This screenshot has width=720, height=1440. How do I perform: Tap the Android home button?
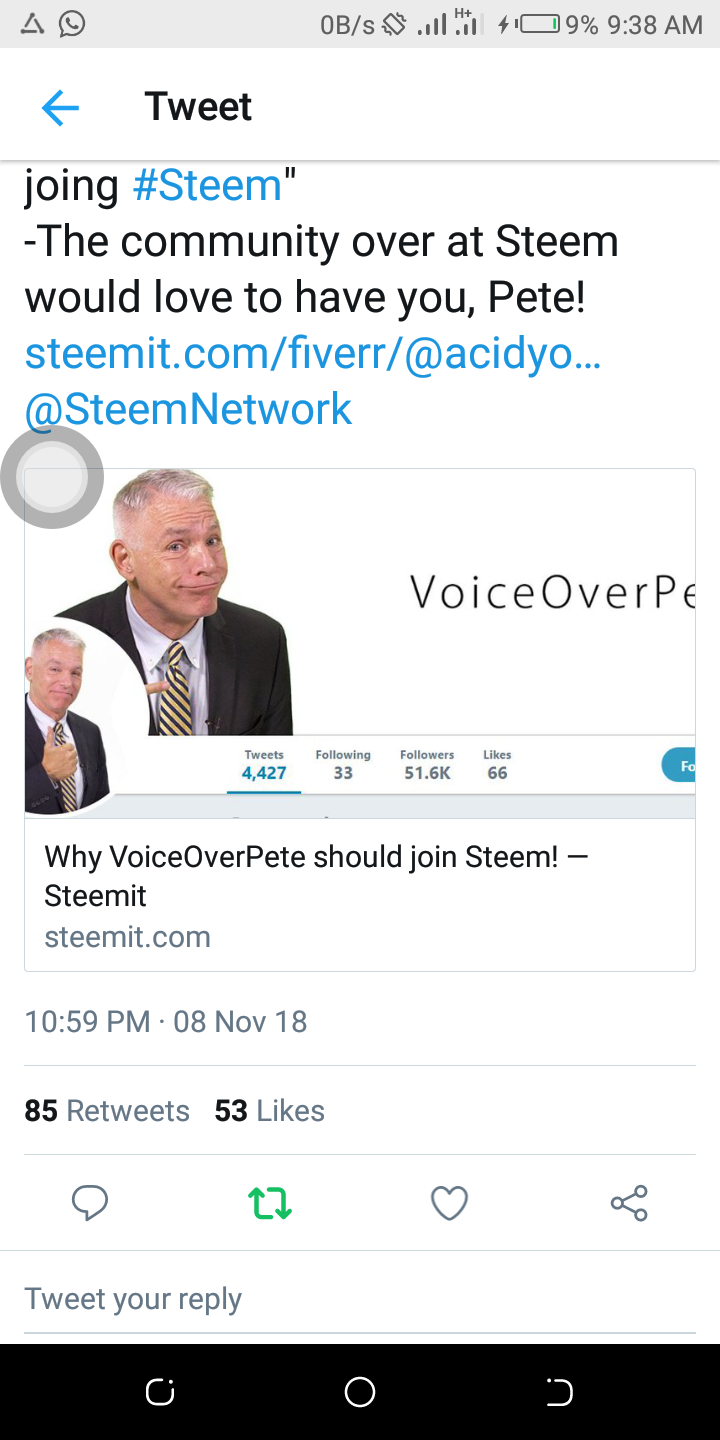[x=360, y=1392]
